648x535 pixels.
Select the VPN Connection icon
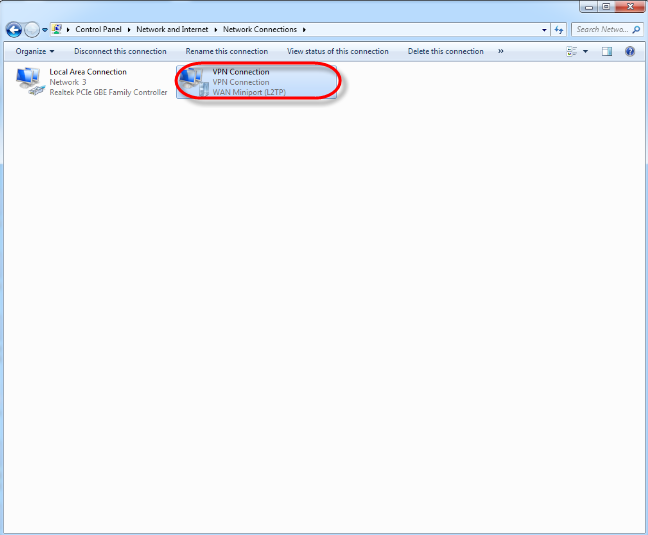(194, 81)
